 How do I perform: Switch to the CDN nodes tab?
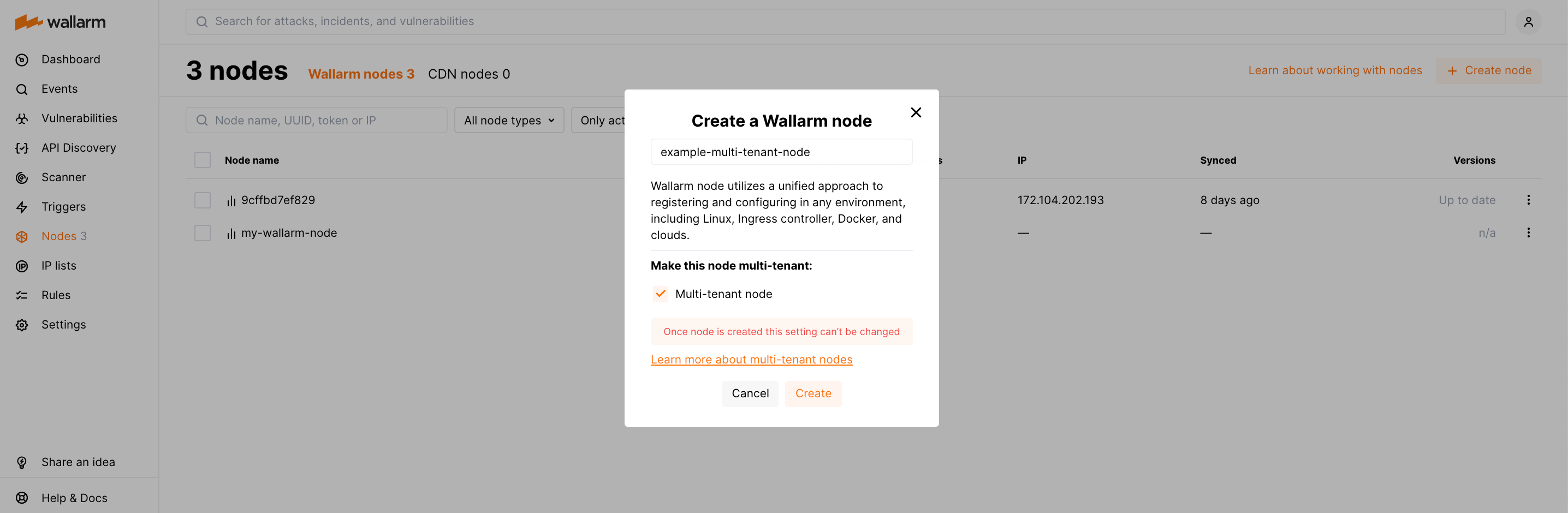coord(468,74)
